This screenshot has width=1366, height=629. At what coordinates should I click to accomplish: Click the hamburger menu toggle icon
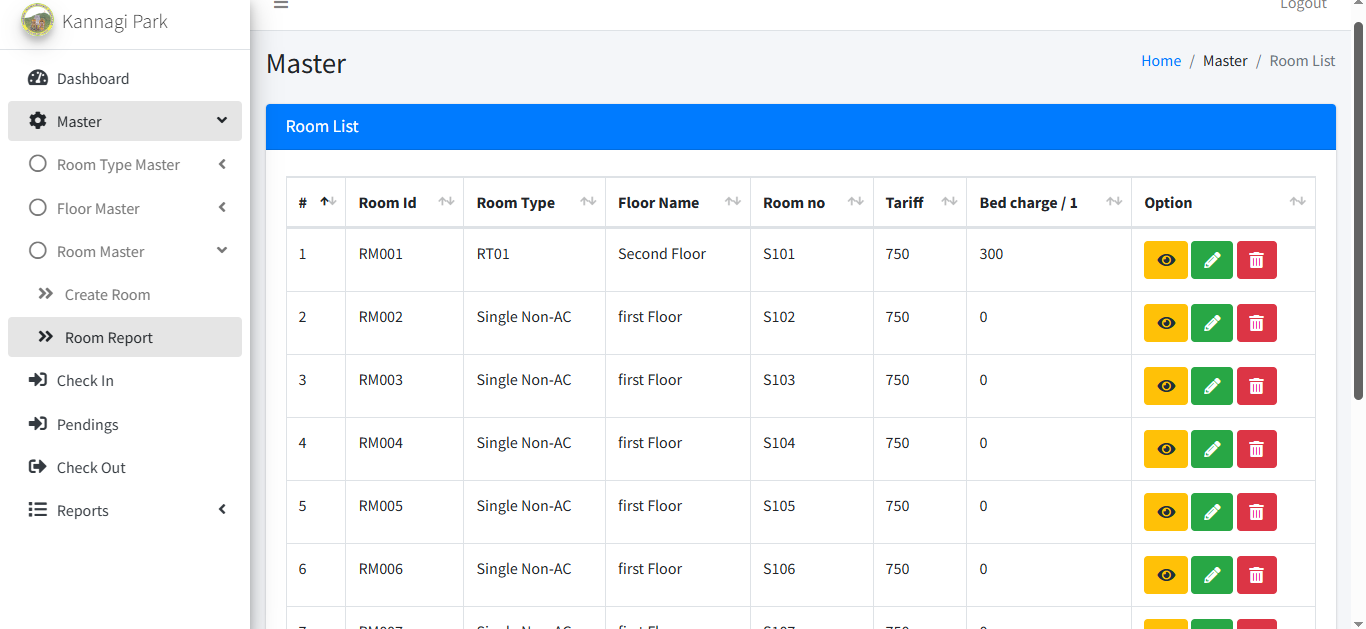click(281, 5)
